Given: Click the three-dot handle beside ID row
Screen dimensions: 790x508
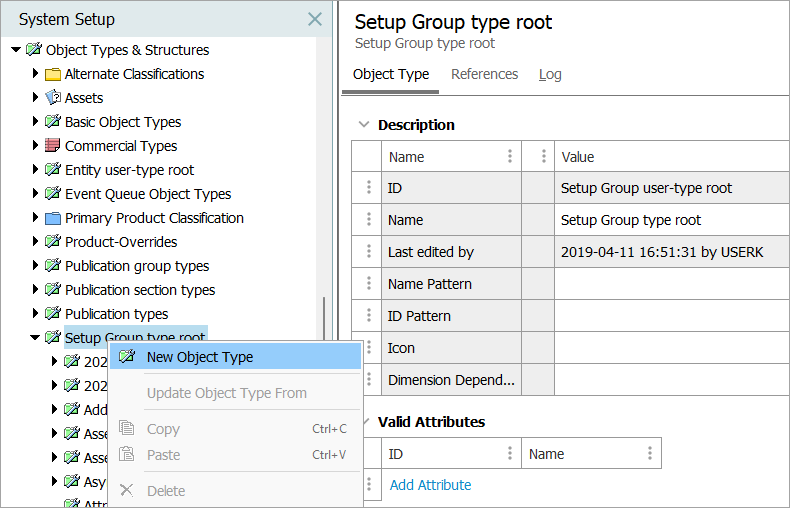Looking at the screenshot, I should click(368, 188).
